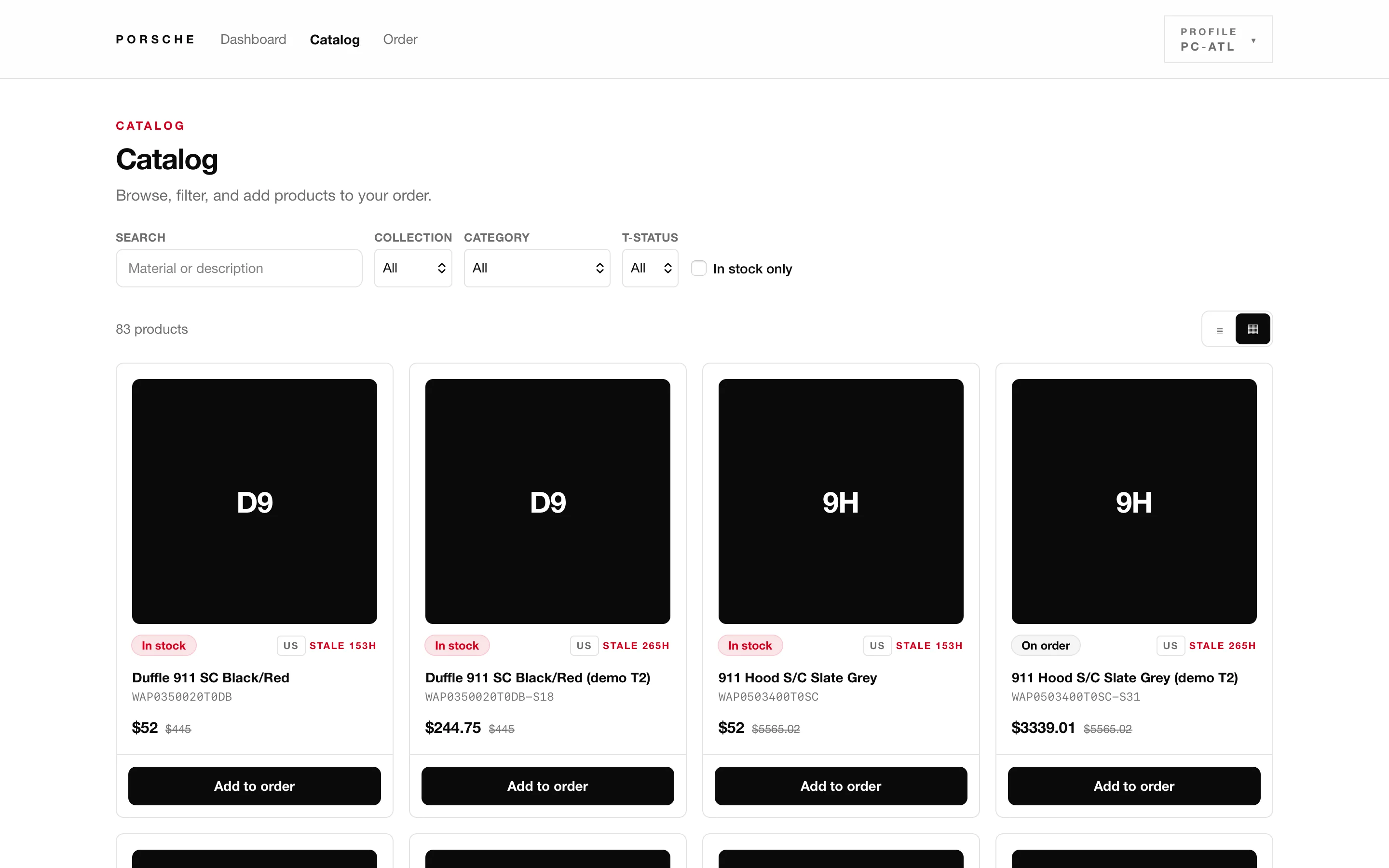Add Duffle 911 SC Black/Red to order
This screenshot has width=1389, height=868.
tap(254, 786)
